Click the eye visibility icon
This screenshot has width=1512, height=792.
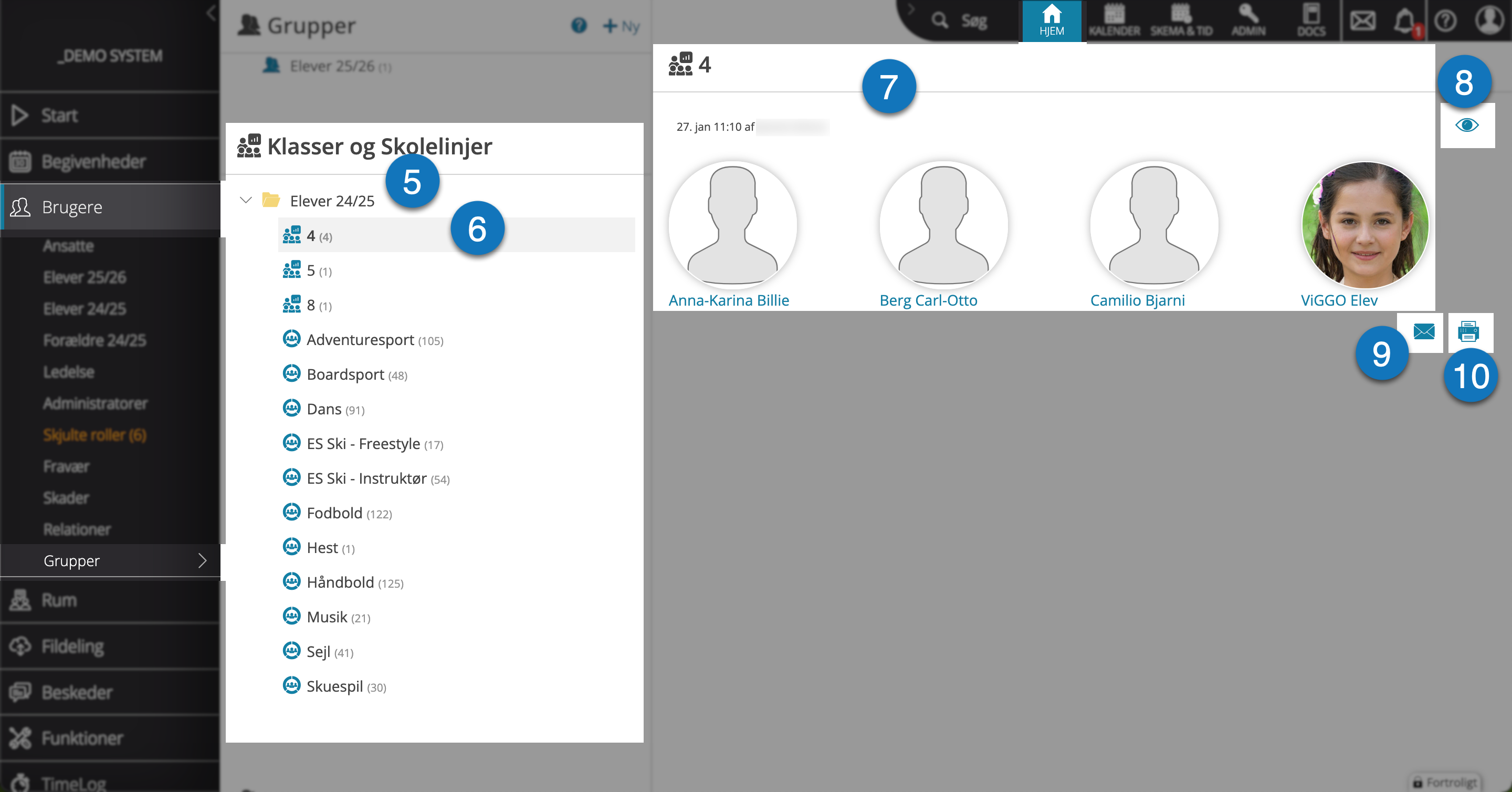[1467, 125]
